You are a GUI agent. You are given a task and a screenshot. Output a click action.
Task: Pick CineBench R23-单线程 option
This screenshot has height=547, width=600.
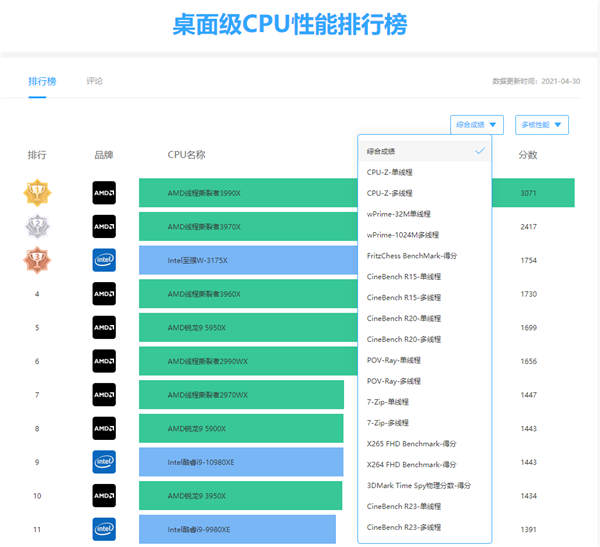[425, 506]
